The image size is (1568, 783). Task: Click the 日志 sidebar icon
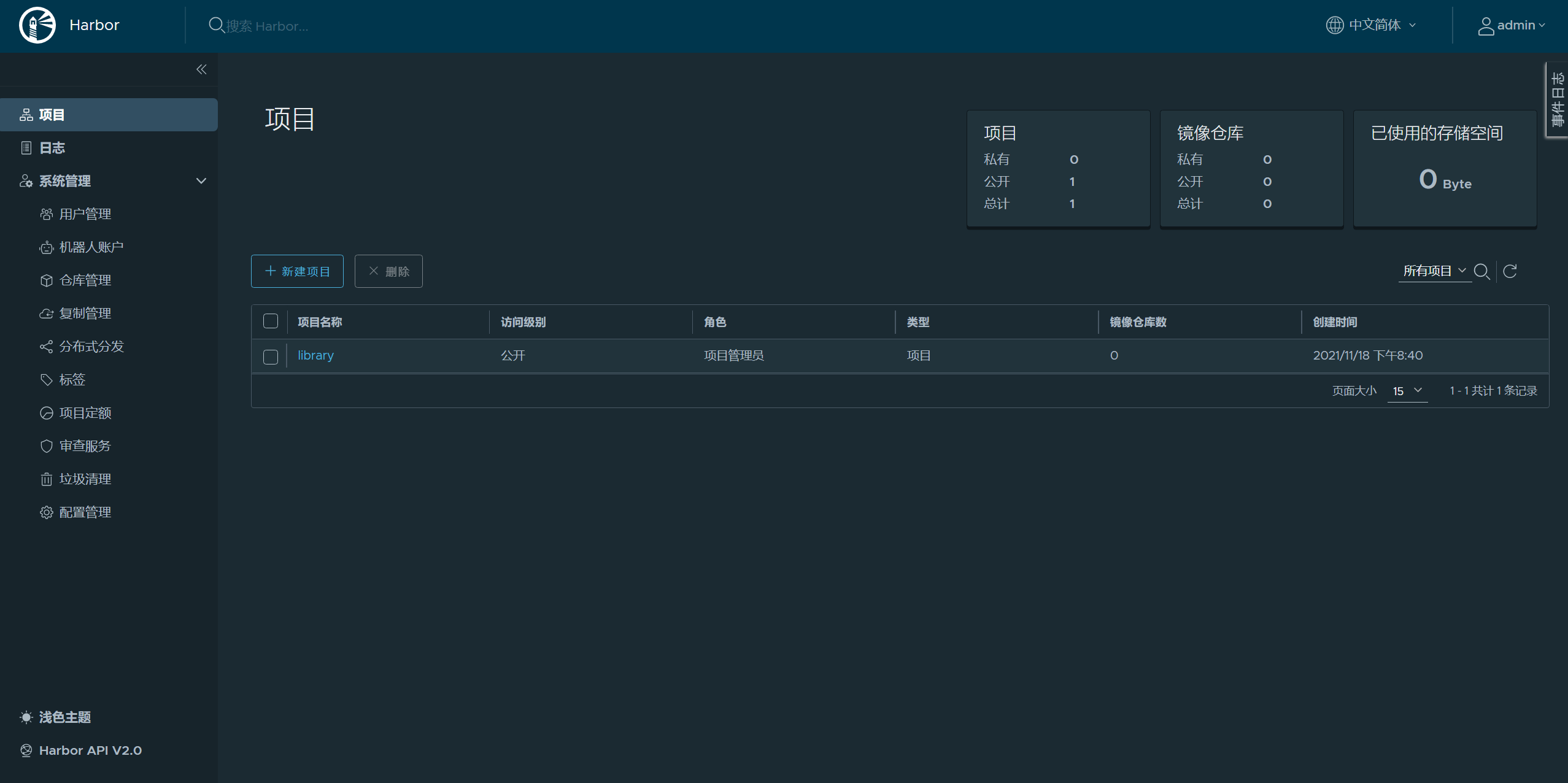[26, 148]
